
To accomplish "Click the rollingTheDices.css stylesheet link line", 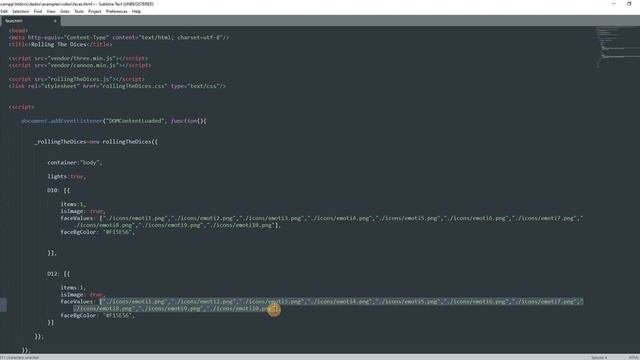I will click(117, 86).
